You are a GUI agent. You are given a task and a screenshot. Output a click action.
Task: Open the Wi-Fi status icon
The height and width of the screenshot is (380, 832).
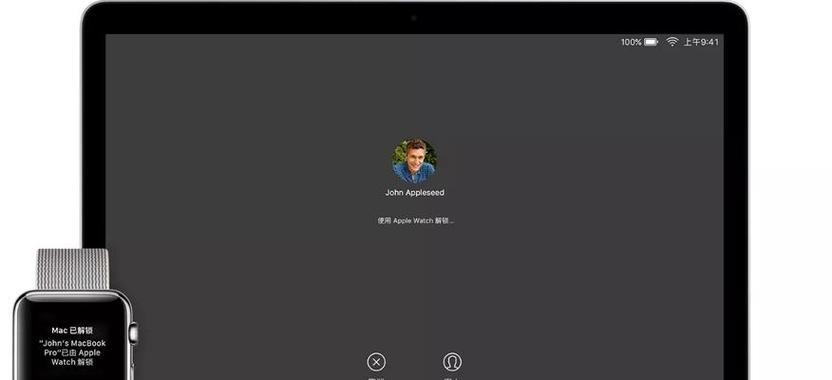pyautogui.click(x=672, y=42)
